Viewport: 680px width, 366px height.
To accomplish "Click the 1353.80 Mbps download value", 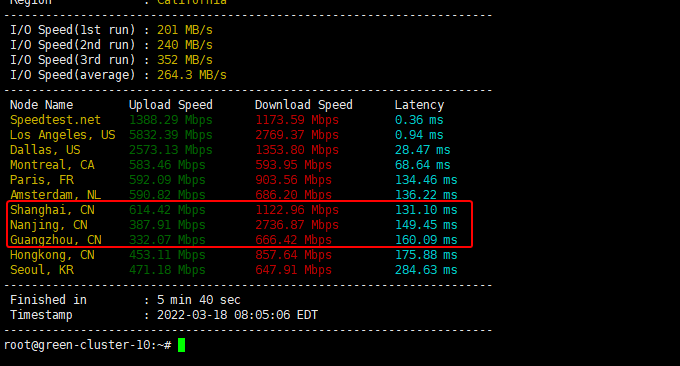I will click(297, 150).
